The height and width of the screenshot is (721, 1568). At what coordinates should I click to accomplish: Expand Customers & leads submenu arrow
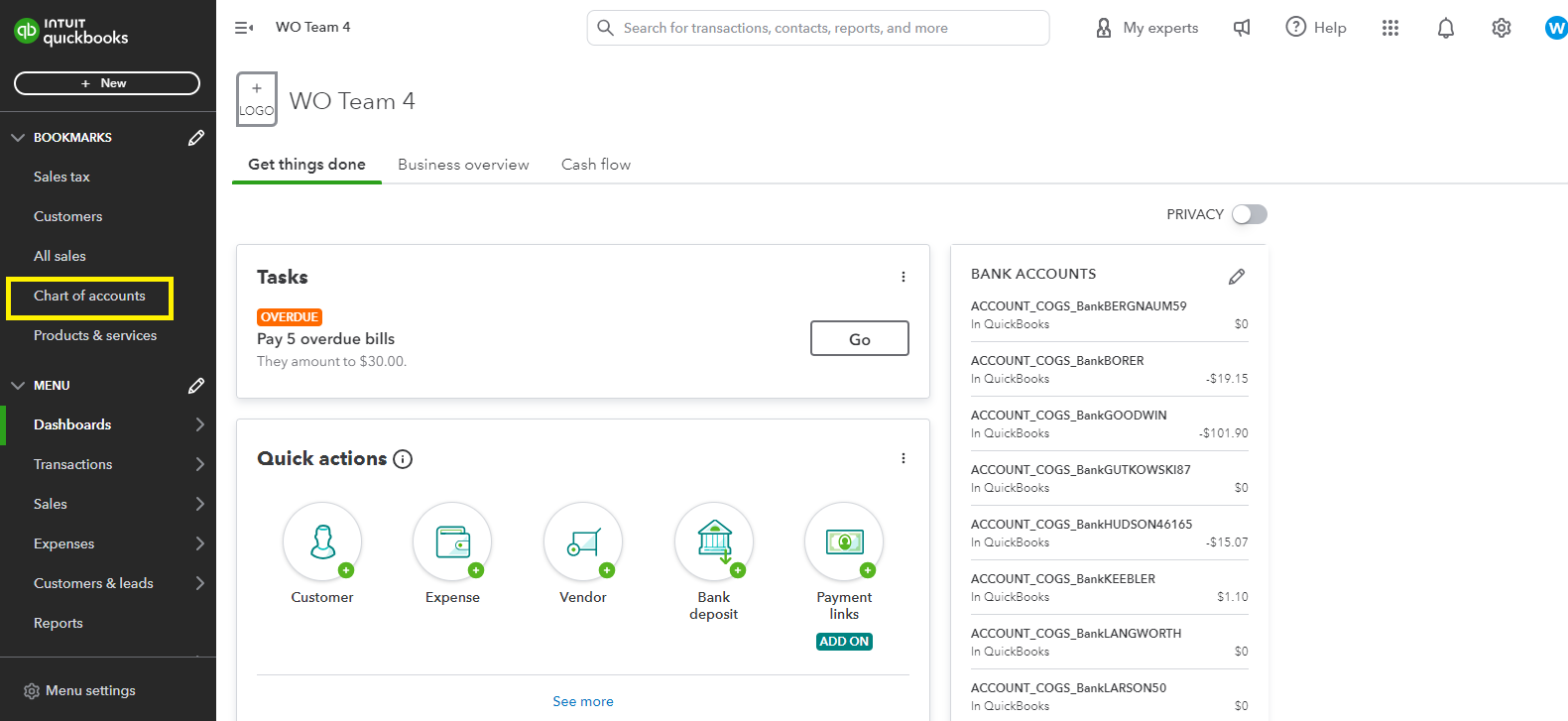(x=200, y=583)
